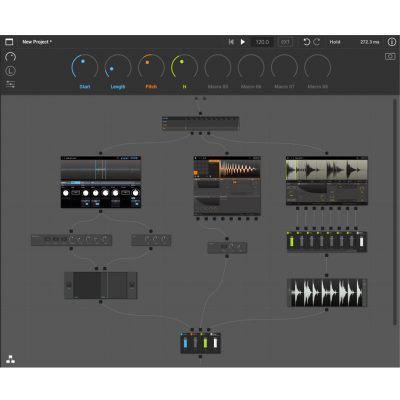400x400 pixels.
Task: Click the bright green fader in eight-channel mixer
Action: (x=292, y=242)
